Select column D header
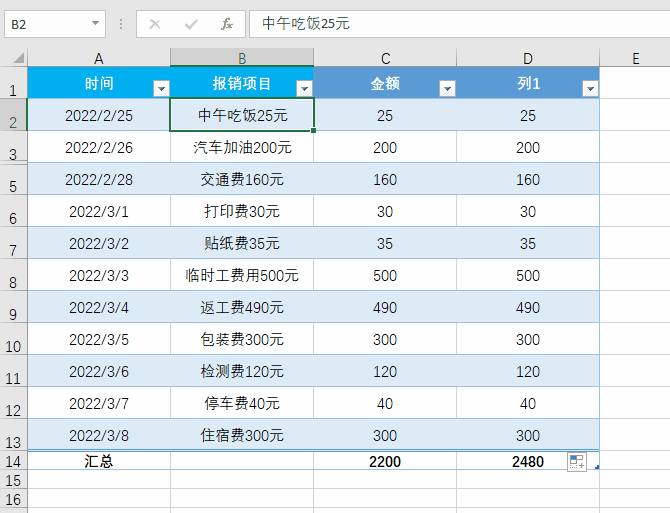Screen dimensions: 670x513 click(x=528, y=58)
